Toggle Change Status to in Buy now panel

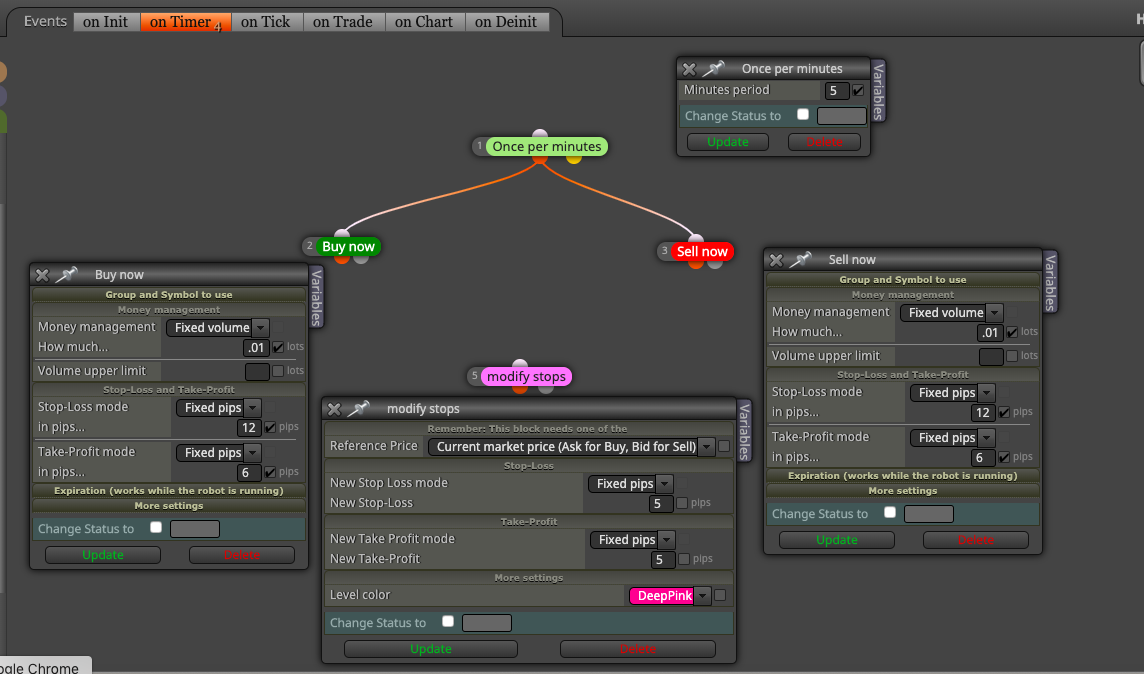click(x=156, y=527)
